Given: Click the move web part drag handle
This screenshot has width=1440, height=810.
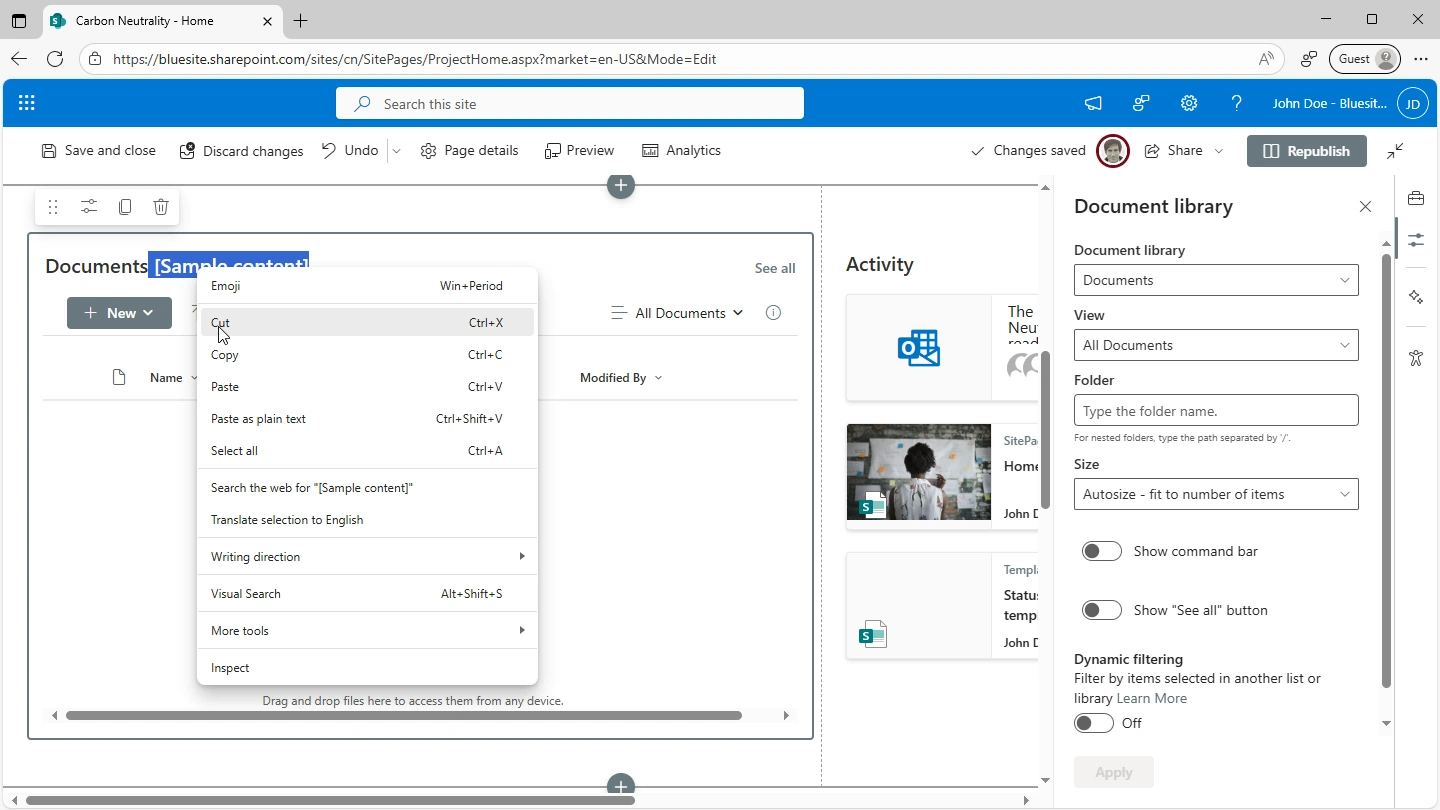Looking at the screenshot, I should tap(53, 207).
